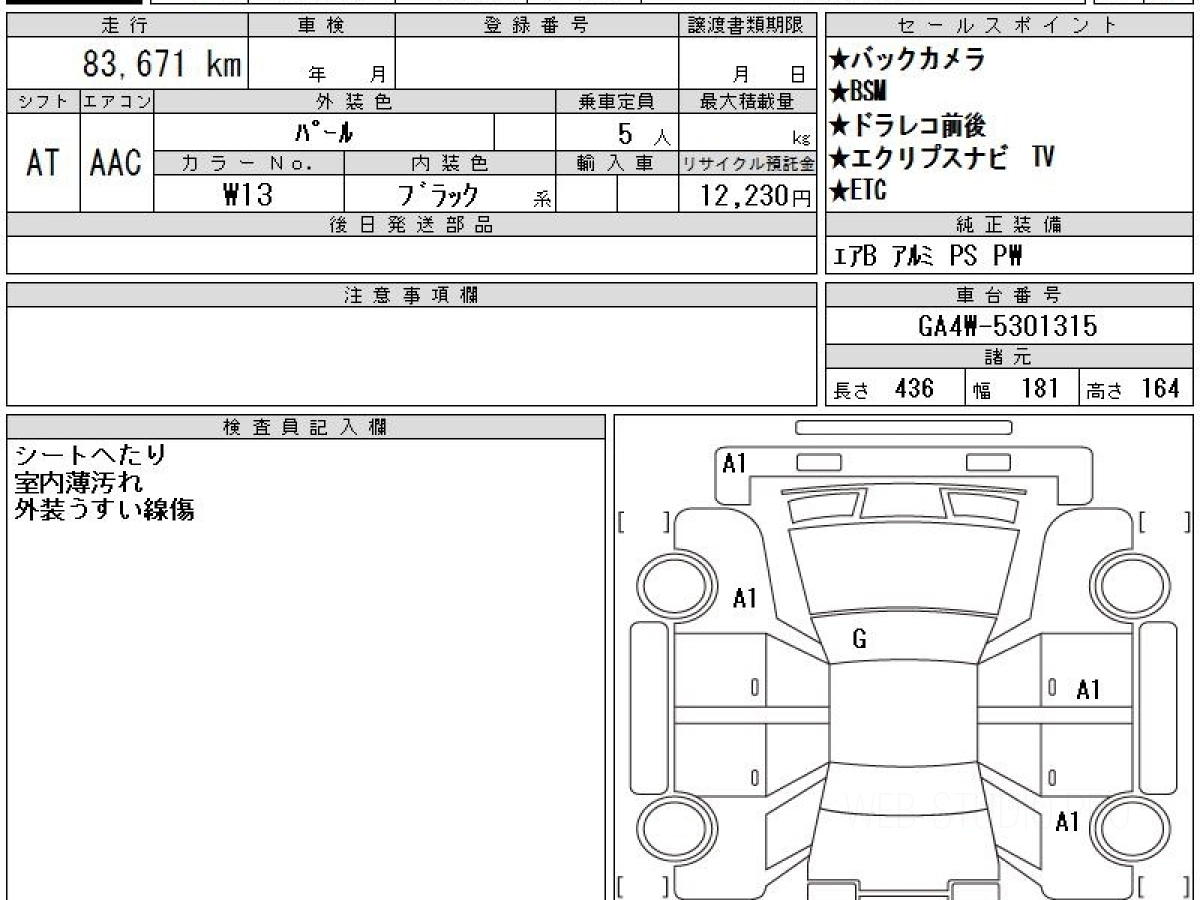Select the リサイクル預託金 header
1200x900 pixels.
pyautogui.click(x=748, y=163)
